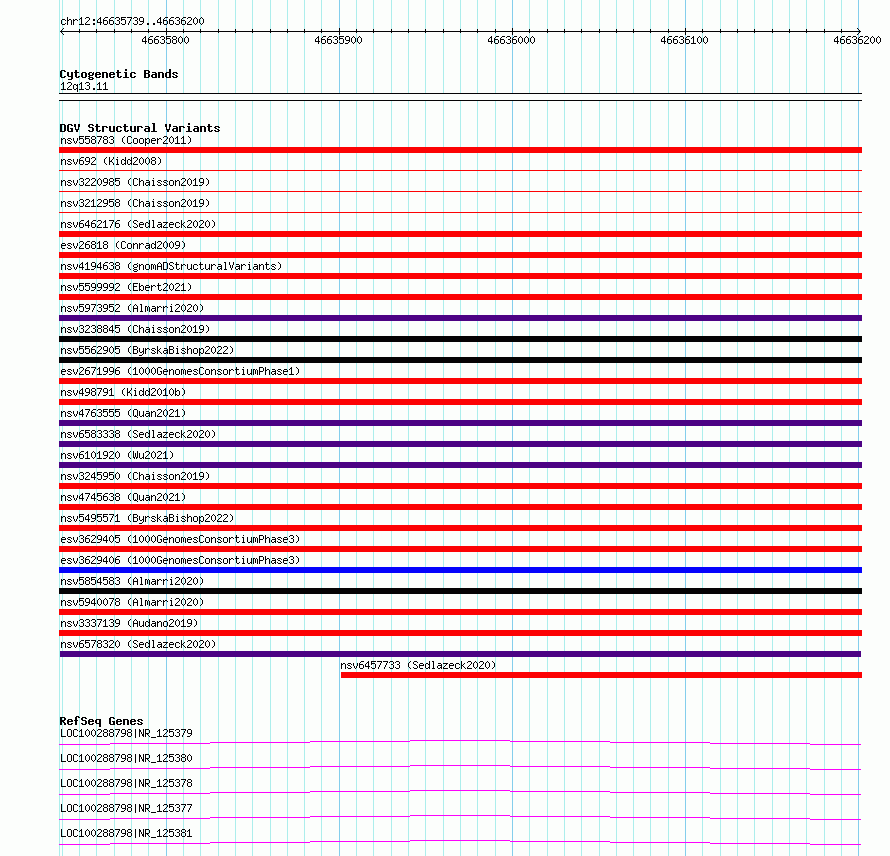The image size is (890, 856).
Task: Open nsv5562905 (ByrskaBishop2022) variant
Action: pyautogui.click(x=147, y=350)
